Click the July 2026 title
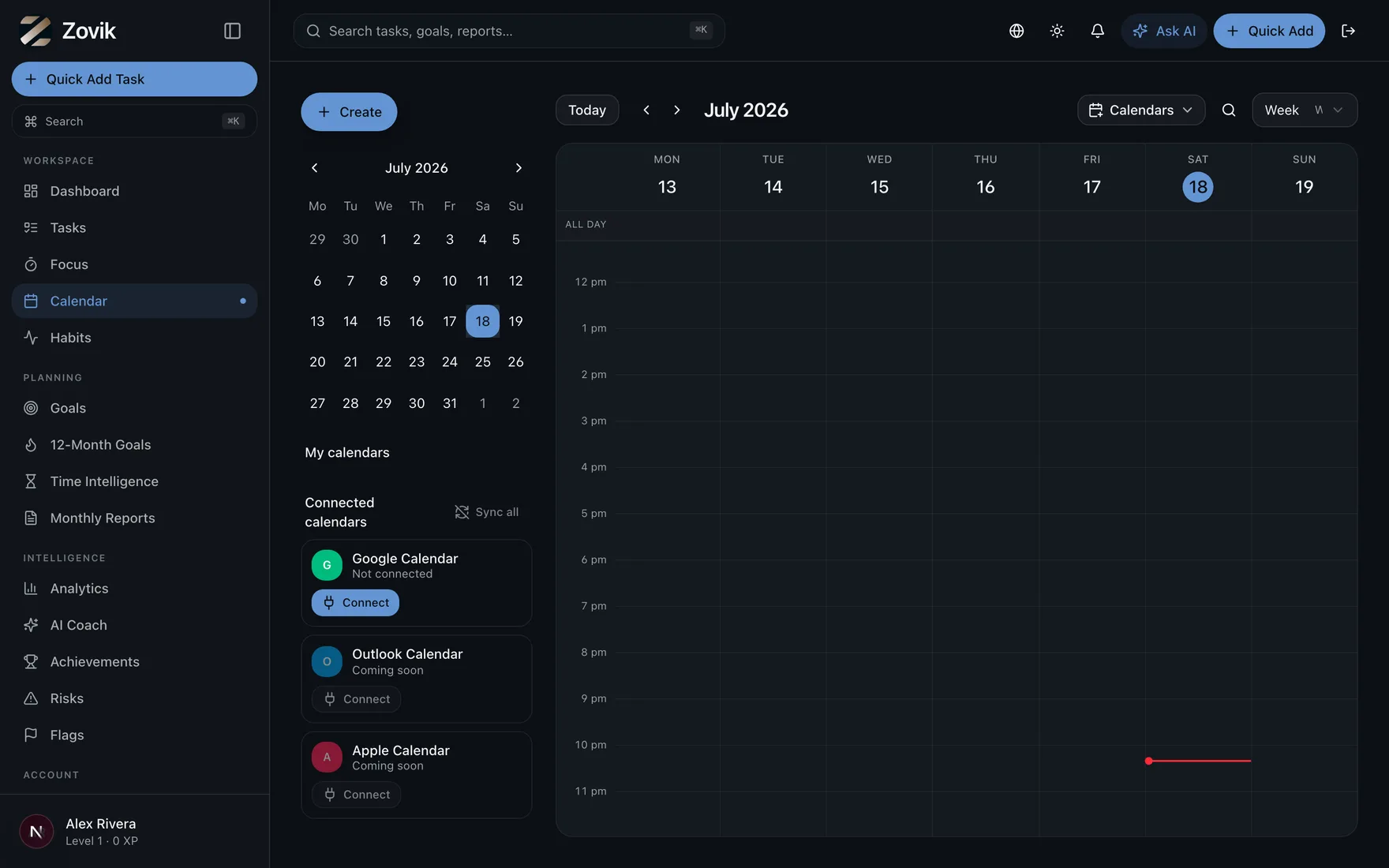This screenshot has height=868, width=1389. (x=746, y=110)
